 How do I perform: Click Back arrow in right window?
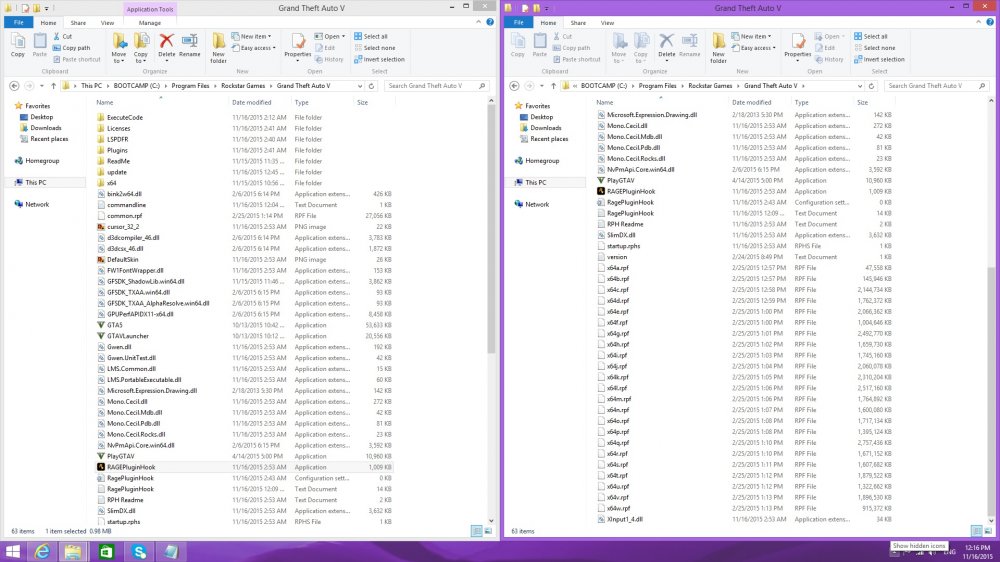514,85
